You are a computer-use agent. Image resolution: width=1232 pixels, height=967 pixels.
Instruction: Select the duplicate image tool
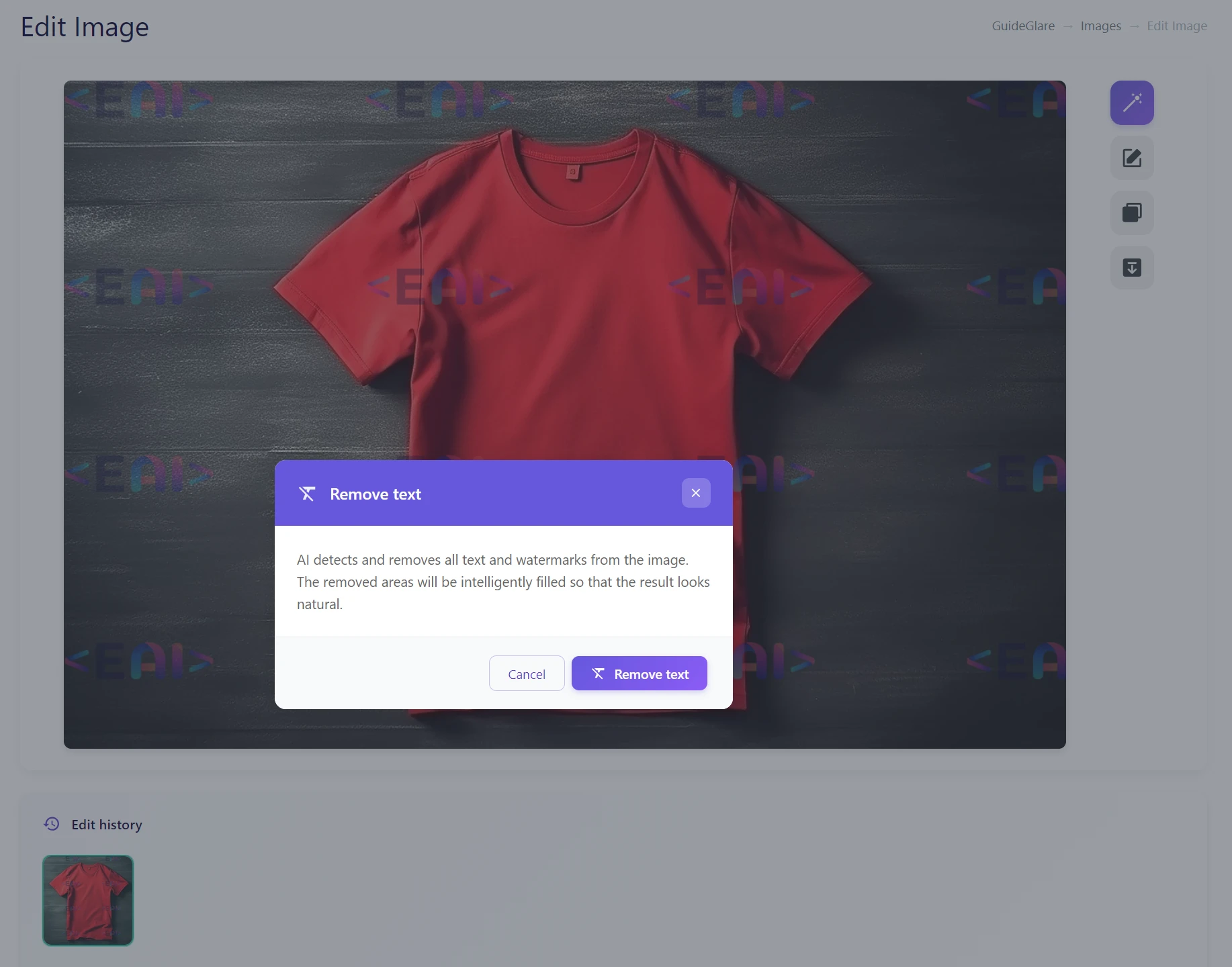coord(1131,213)
